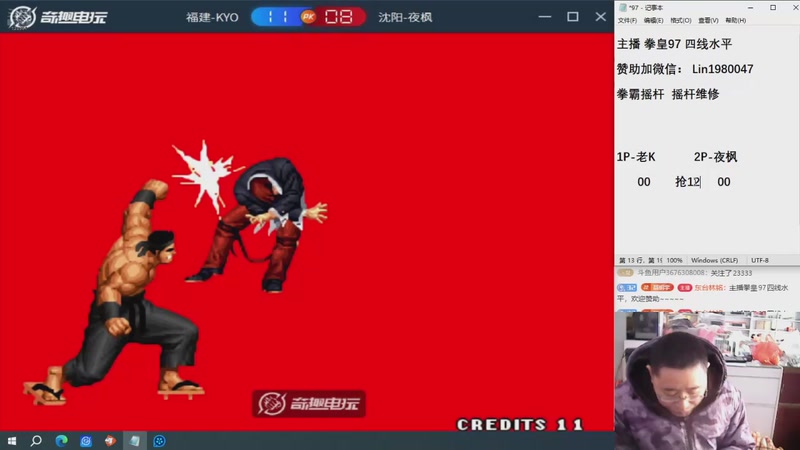
Task: Click the 00 score under 1P-老K
Action: pyautogui.click(x=644, y=182)
